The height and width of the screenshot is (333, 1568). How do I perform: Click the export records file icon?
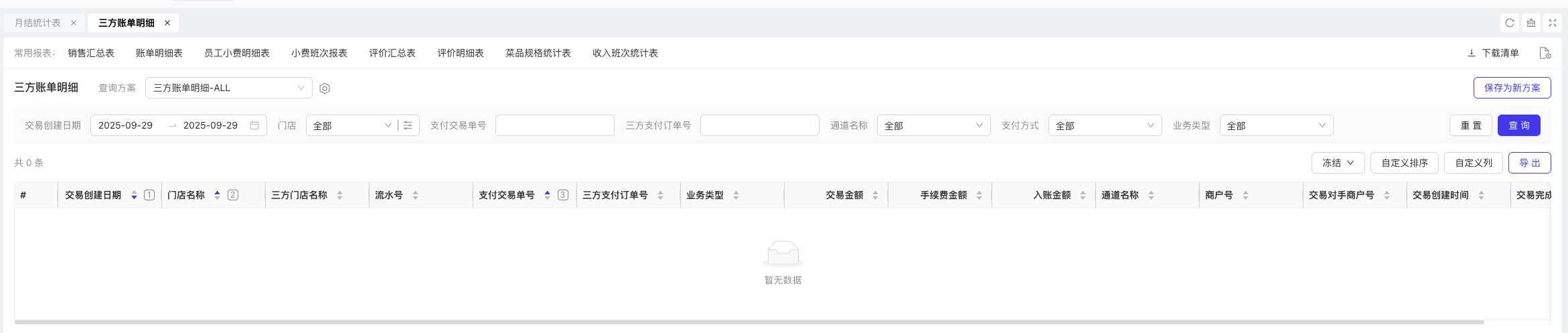1545,53
